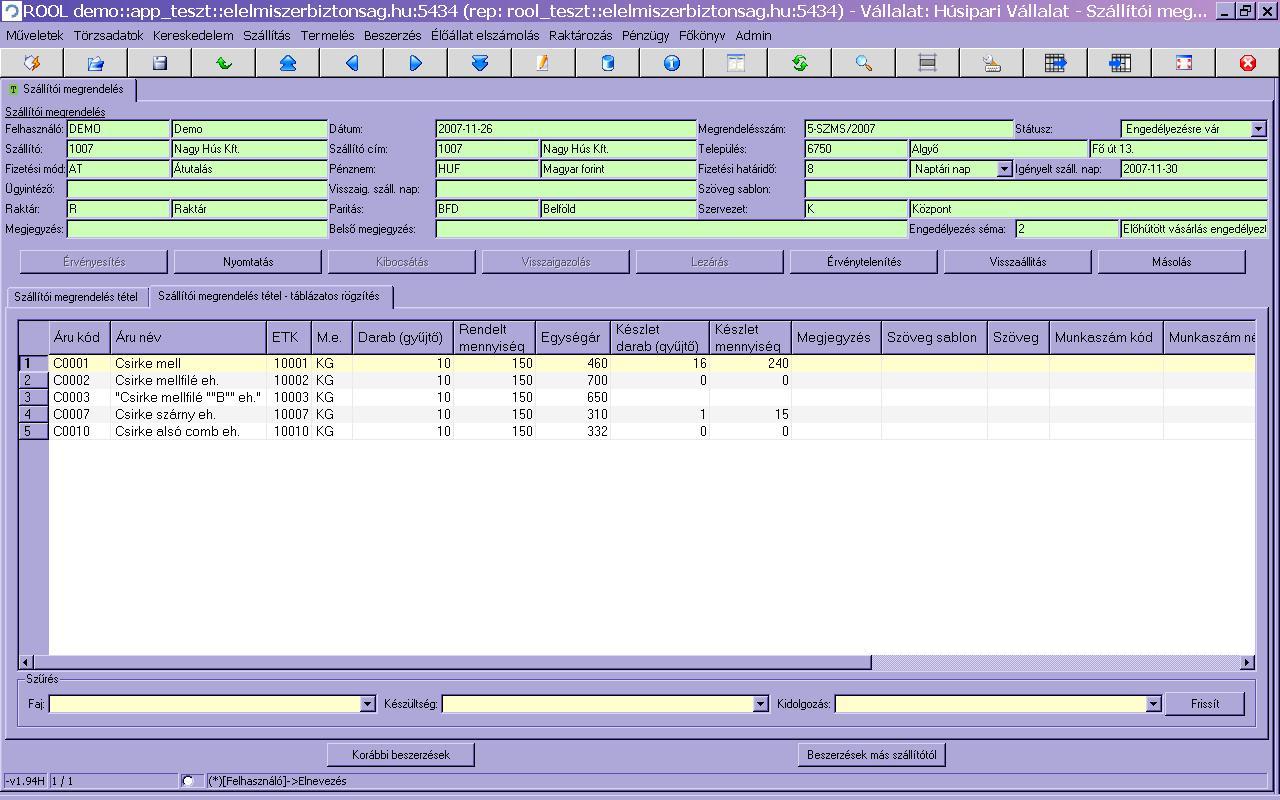This screenshot has height=800, width=1280.
Task: Click the magnifier search toolbar icon
Action: [864, 63]
